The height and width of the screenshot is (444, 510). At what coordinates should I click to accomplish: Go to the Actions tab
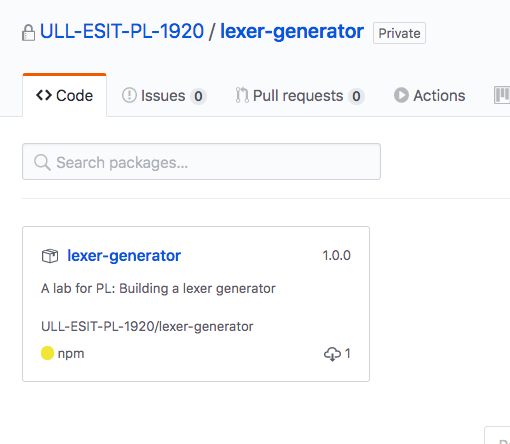click(x=430, y=96)
